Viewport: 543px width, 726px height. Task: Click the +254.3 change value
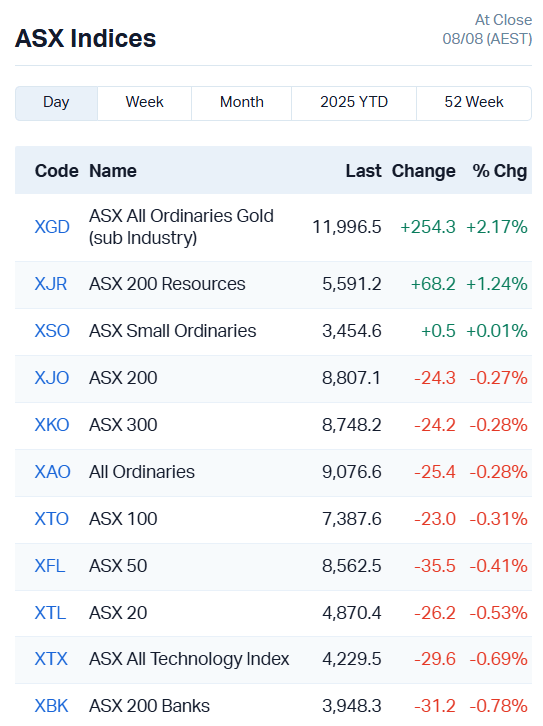click(x=428, y=227)
